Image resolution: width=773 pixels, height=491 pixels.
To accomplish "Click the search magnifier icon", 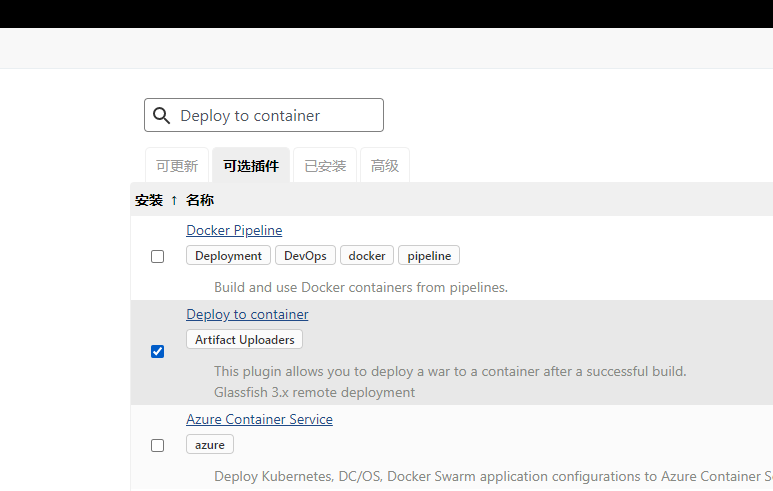I will click(x=161, y=116).
